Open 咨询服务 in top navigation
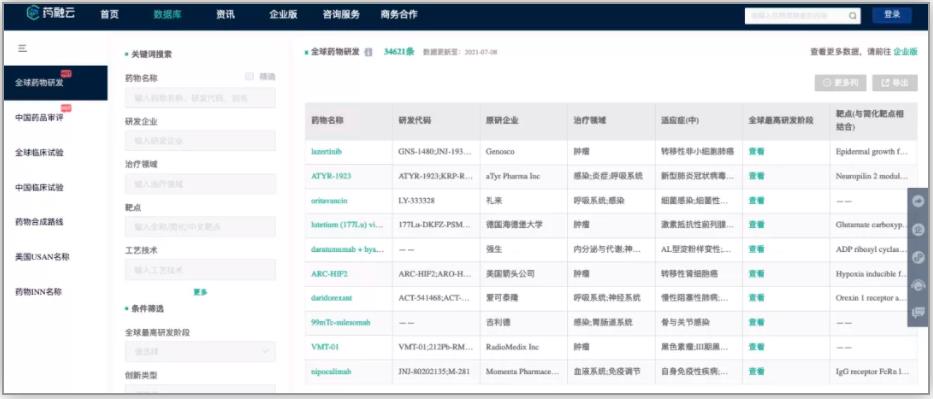 point(341,15)
